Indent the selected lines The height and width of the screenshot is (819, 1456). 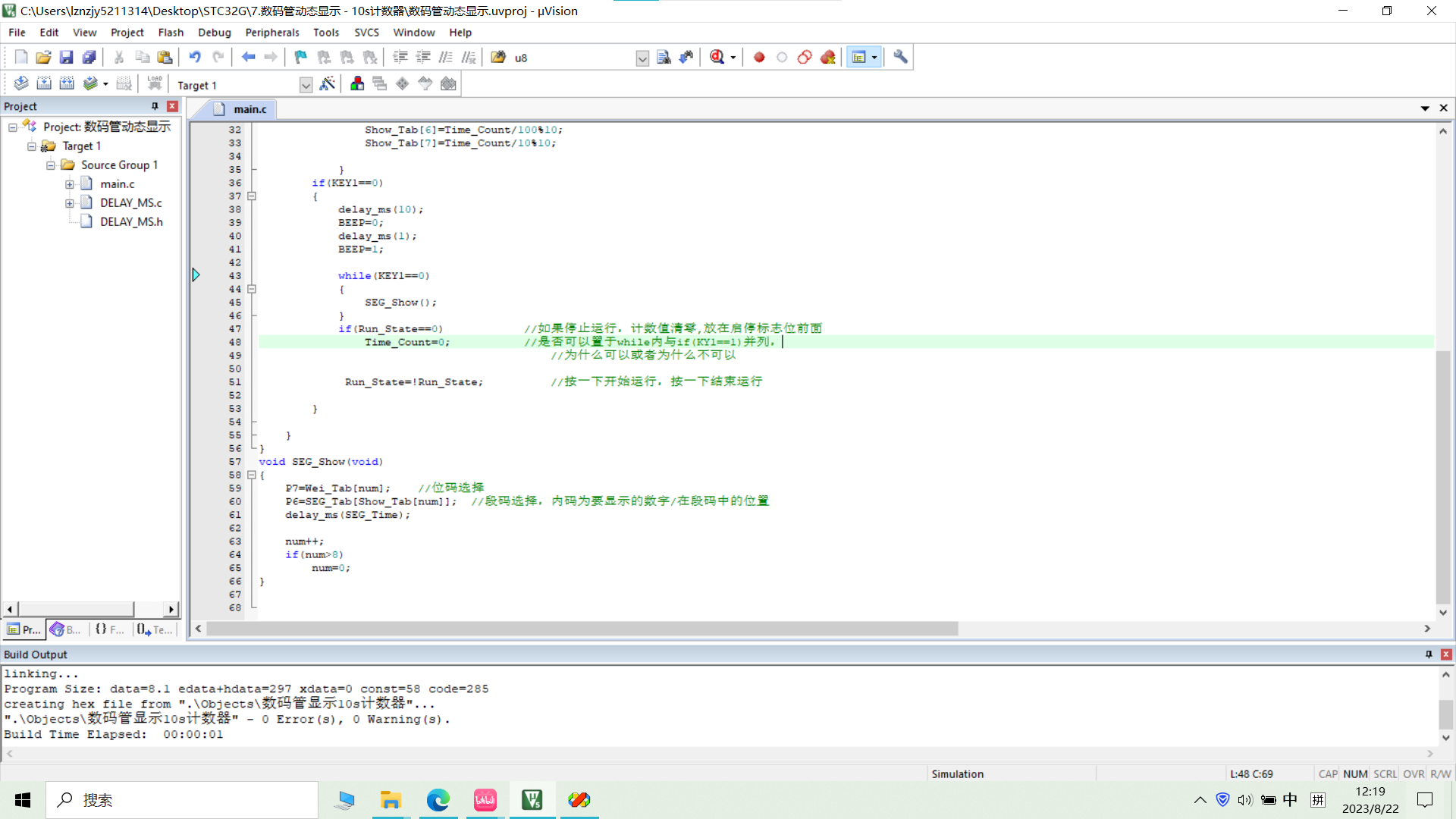click(400, 57)
